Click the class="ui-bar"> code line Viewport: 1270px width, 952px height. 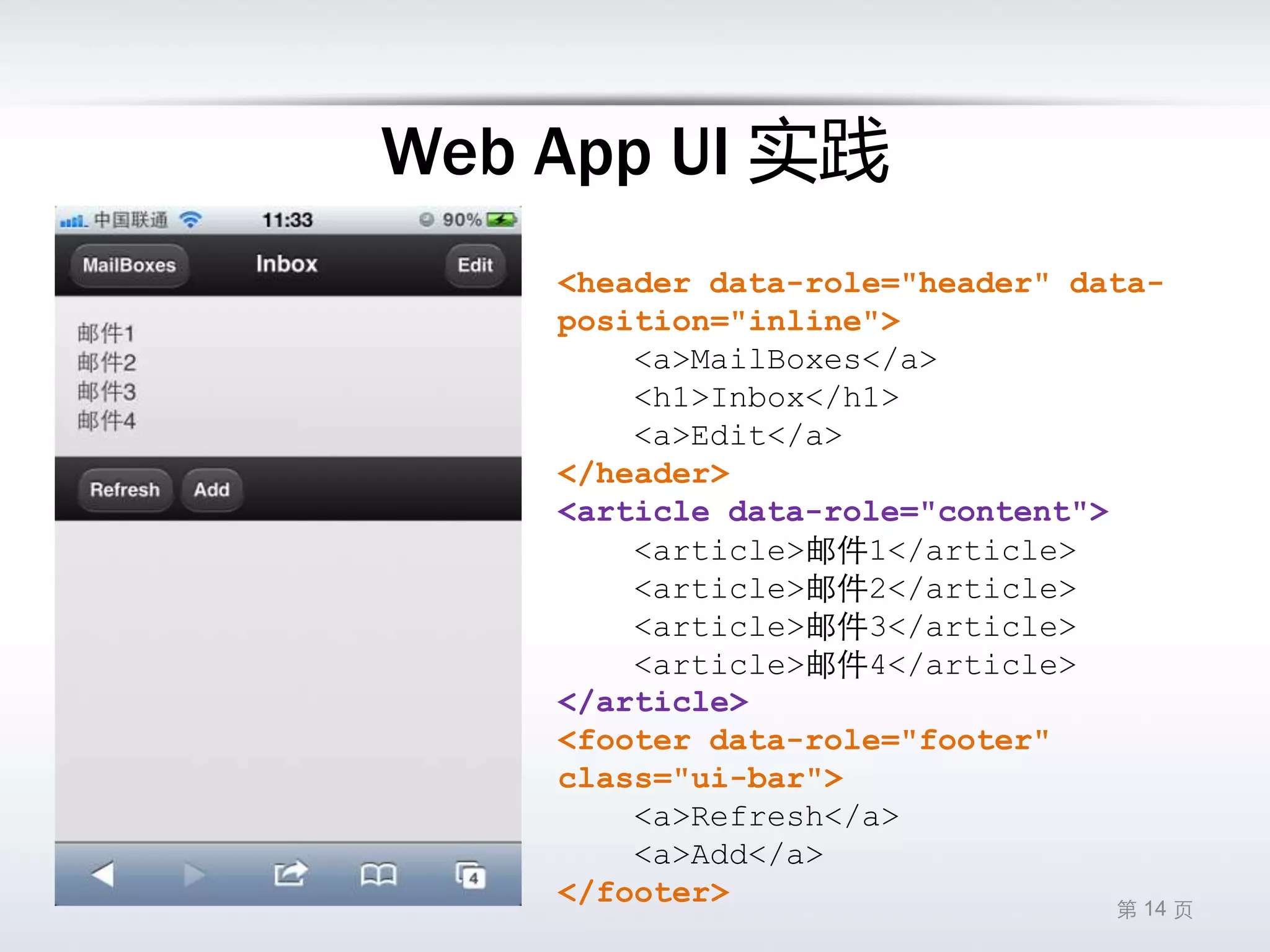tap(700, 779)
